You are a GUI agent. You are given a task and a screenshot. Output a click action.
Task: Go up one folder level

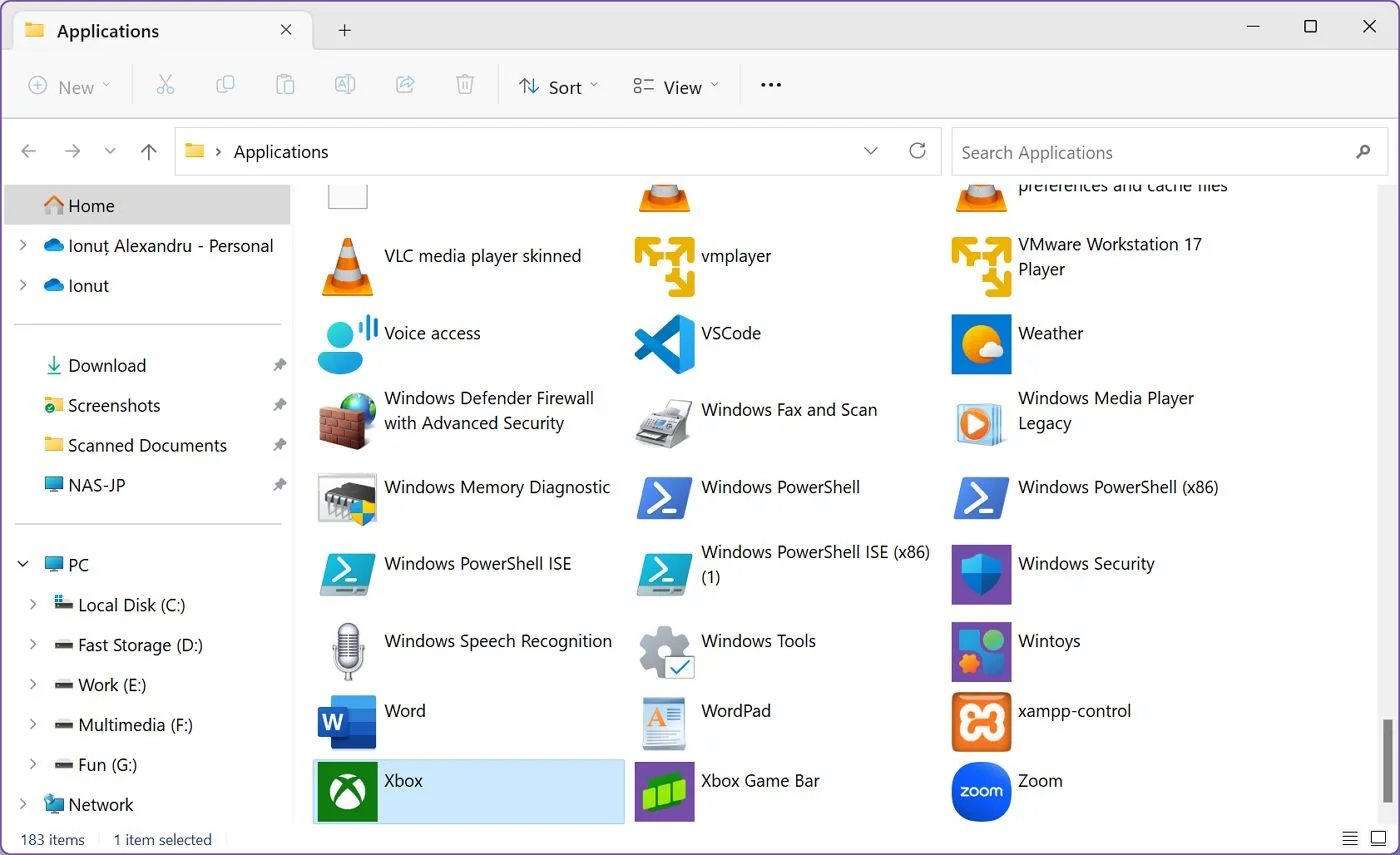[x=149, y=152]
